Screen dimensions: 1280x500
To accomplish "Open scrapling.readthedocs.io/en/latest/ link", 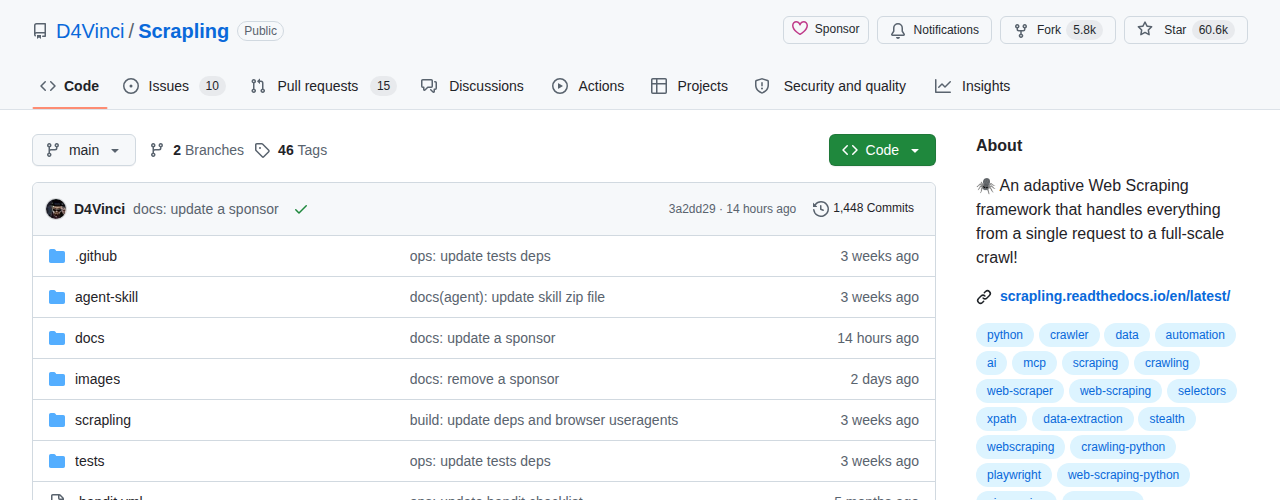I will click(x=1115, y=296).
